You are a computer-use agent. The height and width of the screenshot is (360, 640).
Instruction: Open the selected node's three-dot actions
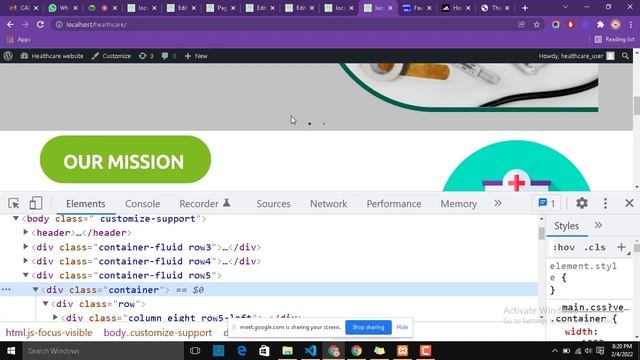click(6, 289)
